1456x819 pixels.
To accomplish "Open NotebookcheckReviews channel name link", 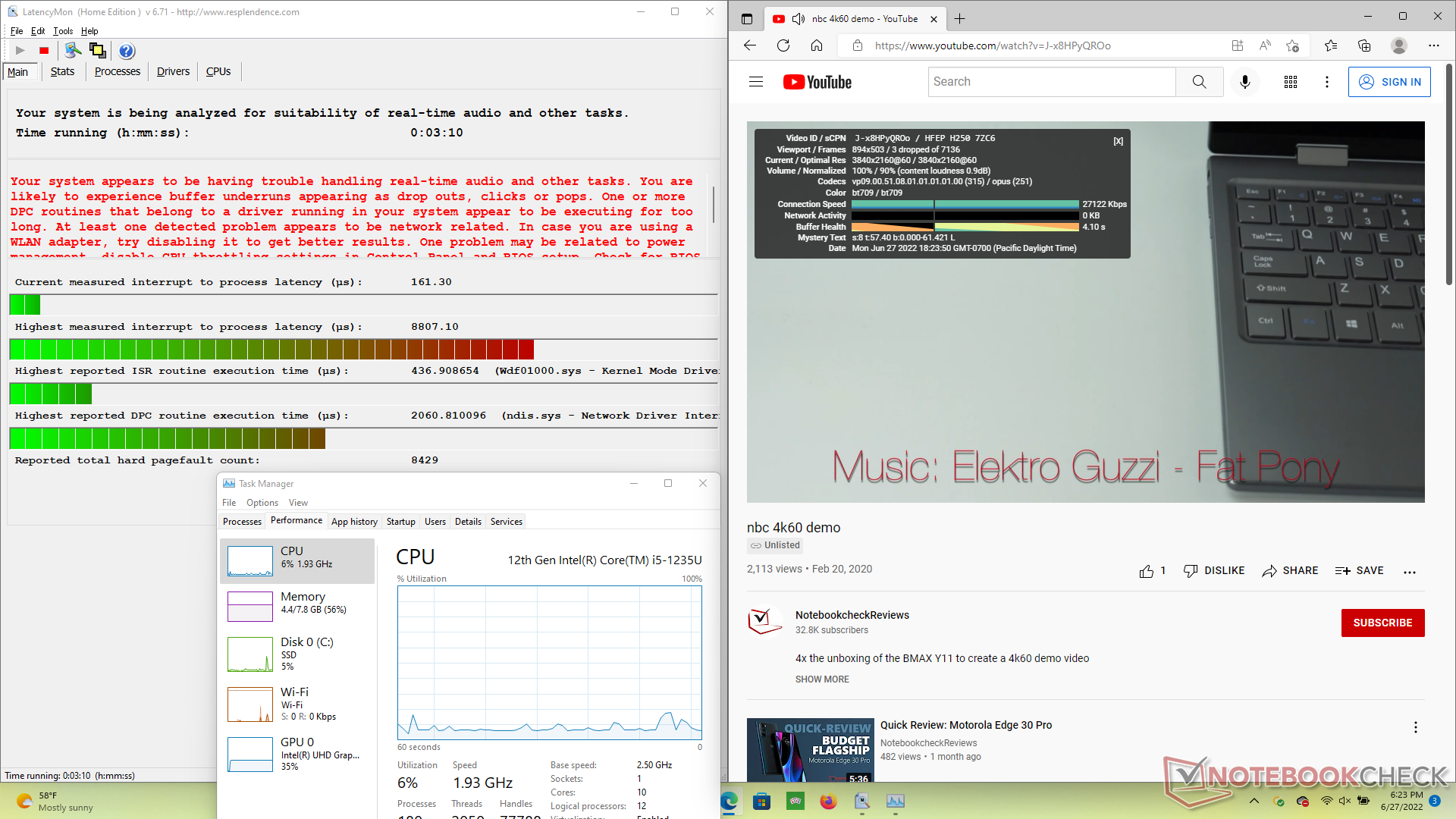I will tap(852, 615).
